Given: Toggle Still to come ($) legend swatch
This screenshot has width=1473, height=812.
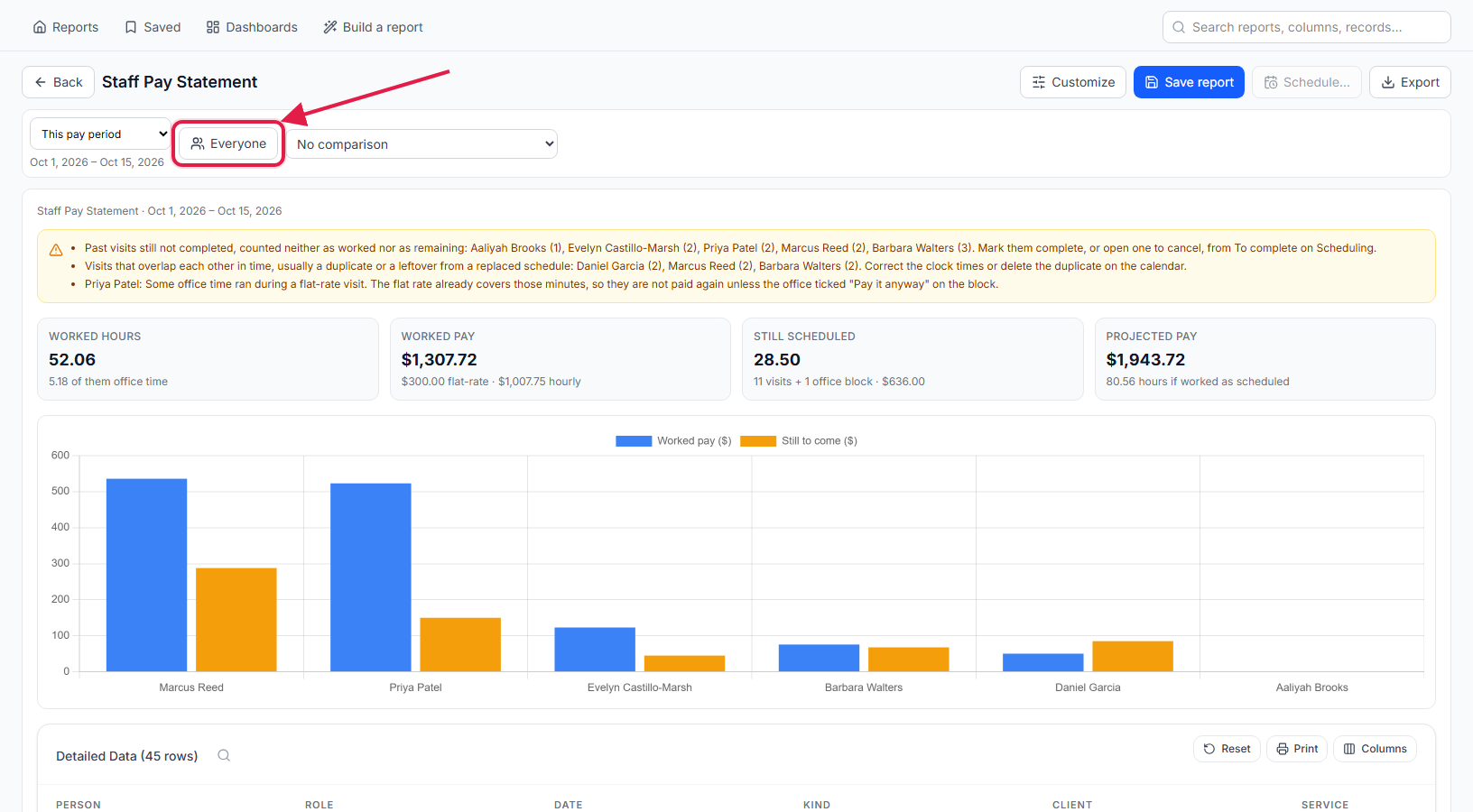Looking at the screenshot, I should point(758,441).
